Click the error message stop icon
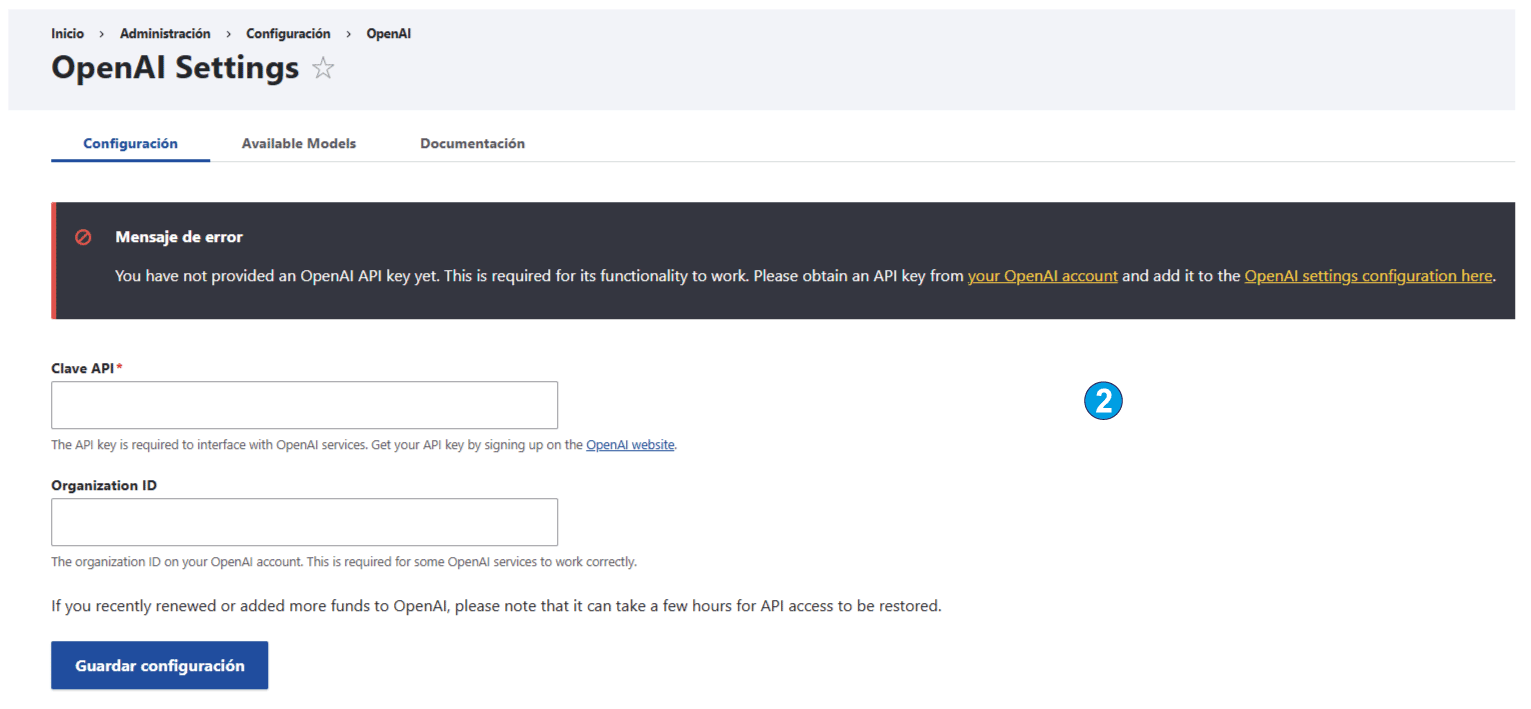This screenshot has height=709, width=1531. (x=84, y=238)
